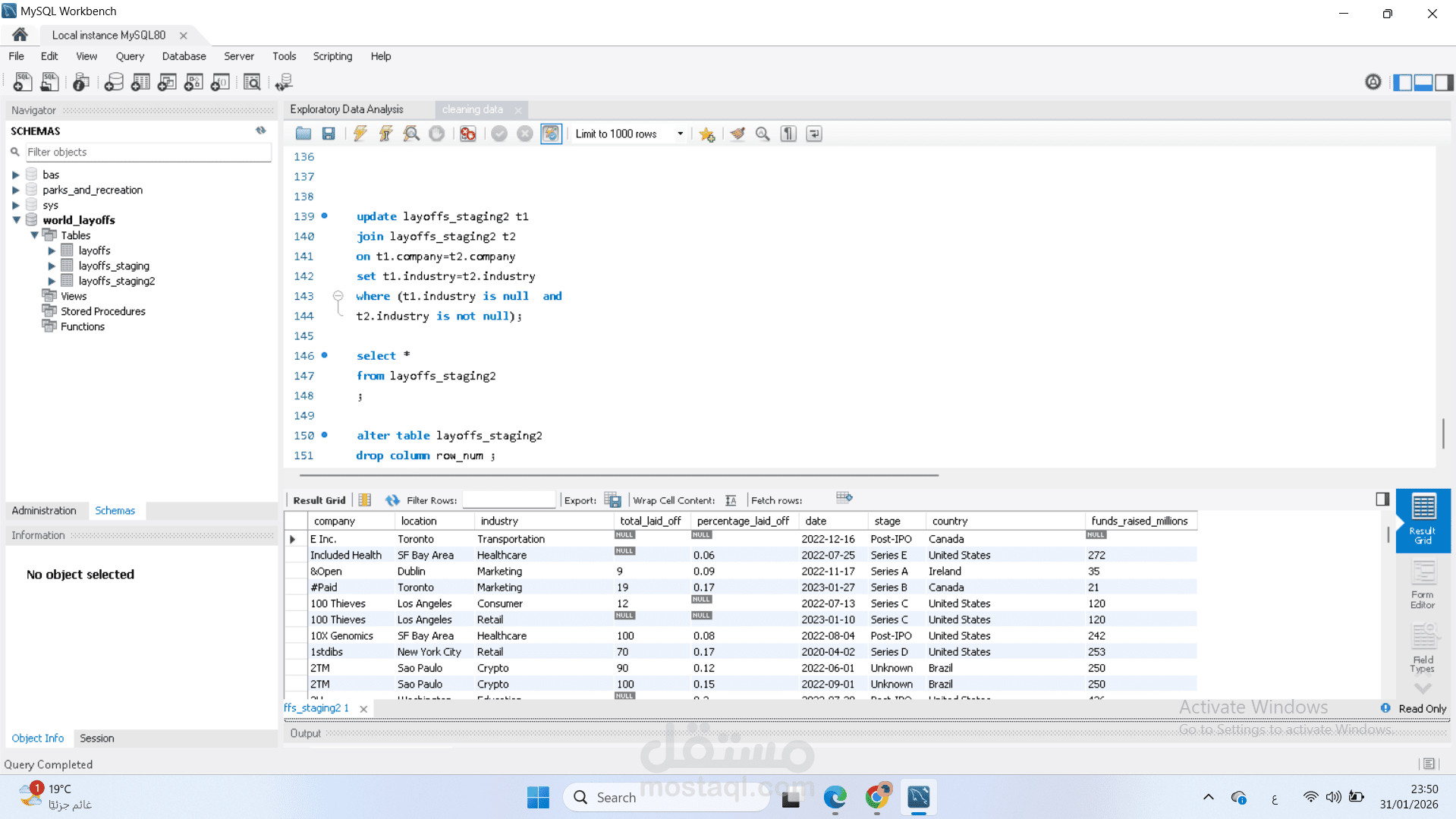The height and width of the screenshot is (819, 1456).
Task: Add query to favorites star icon
Action: pos(707,134)
